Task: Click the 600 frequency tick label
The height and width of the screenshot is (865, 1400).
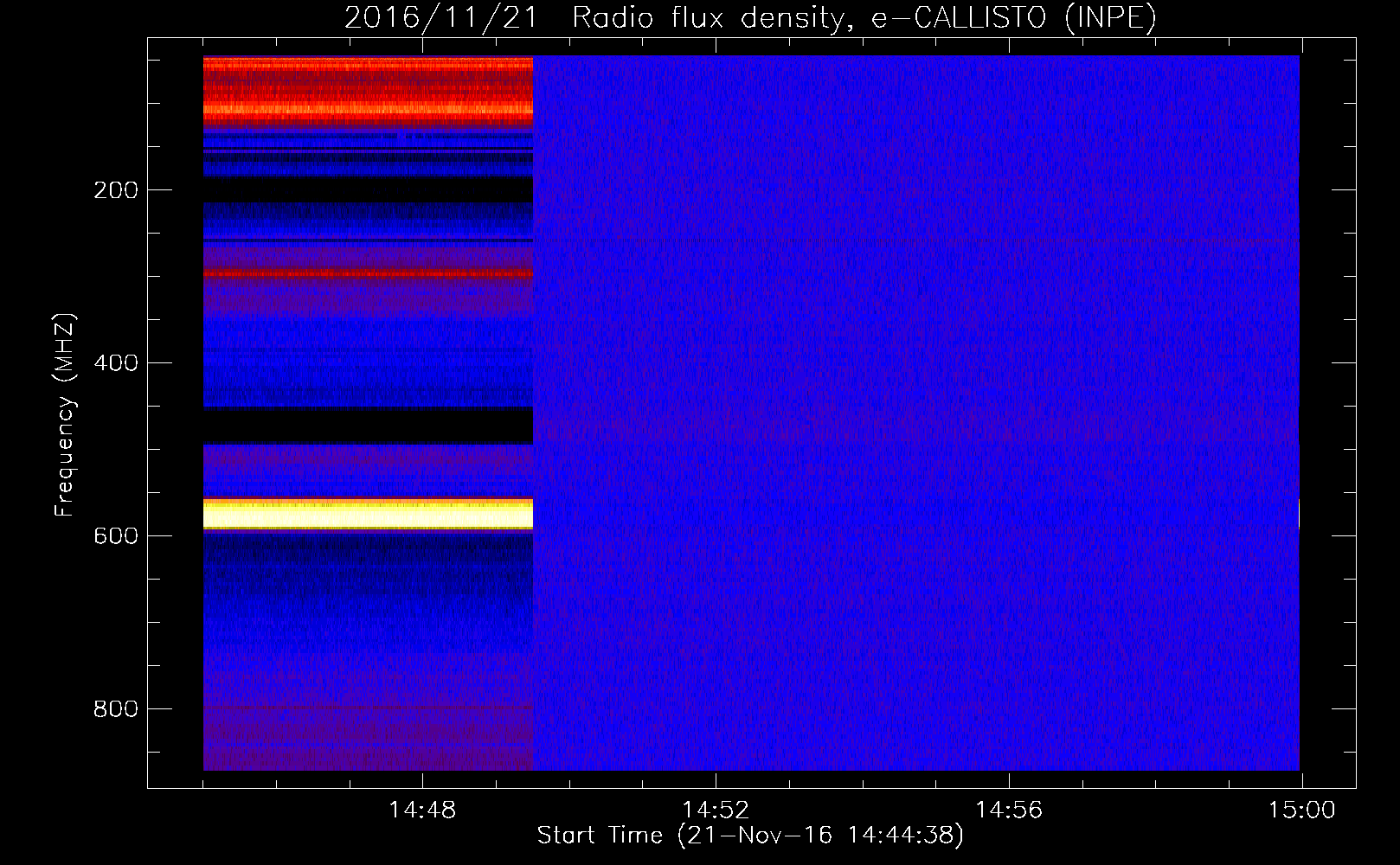Action: coord(116,536)
